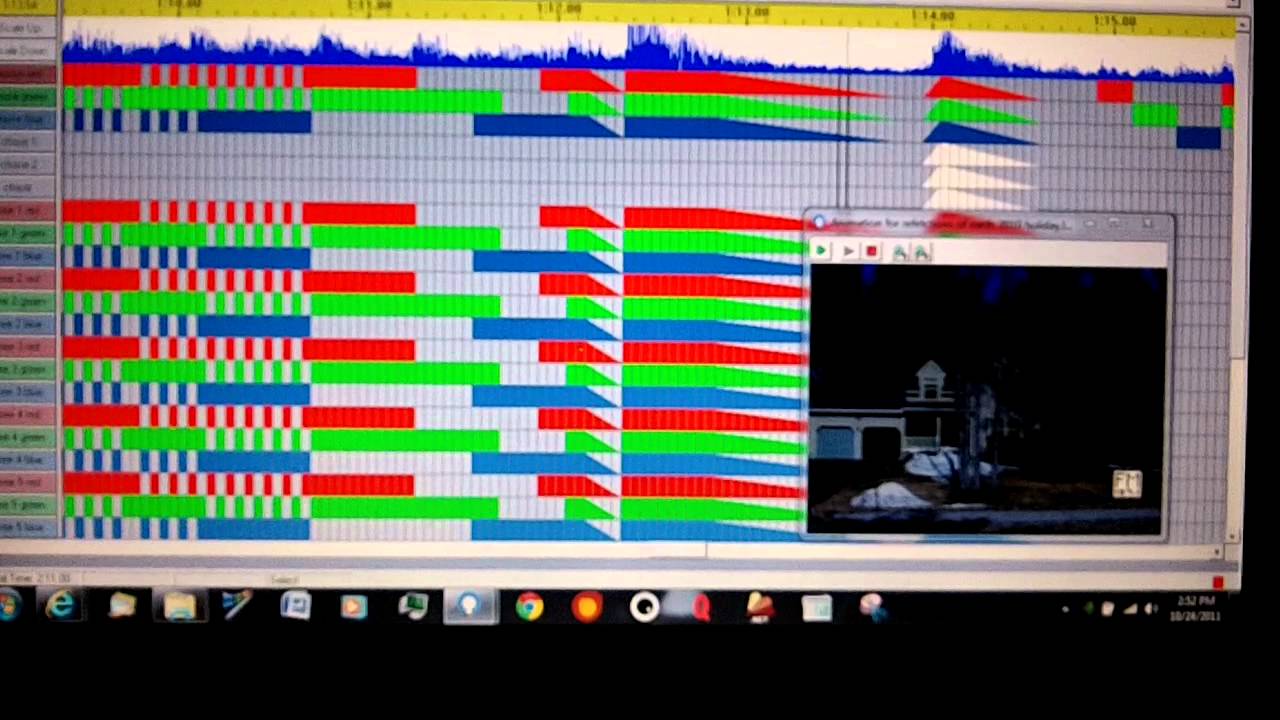
Task: Select the '4 blue' channel button
Action: tap(28, 460)
